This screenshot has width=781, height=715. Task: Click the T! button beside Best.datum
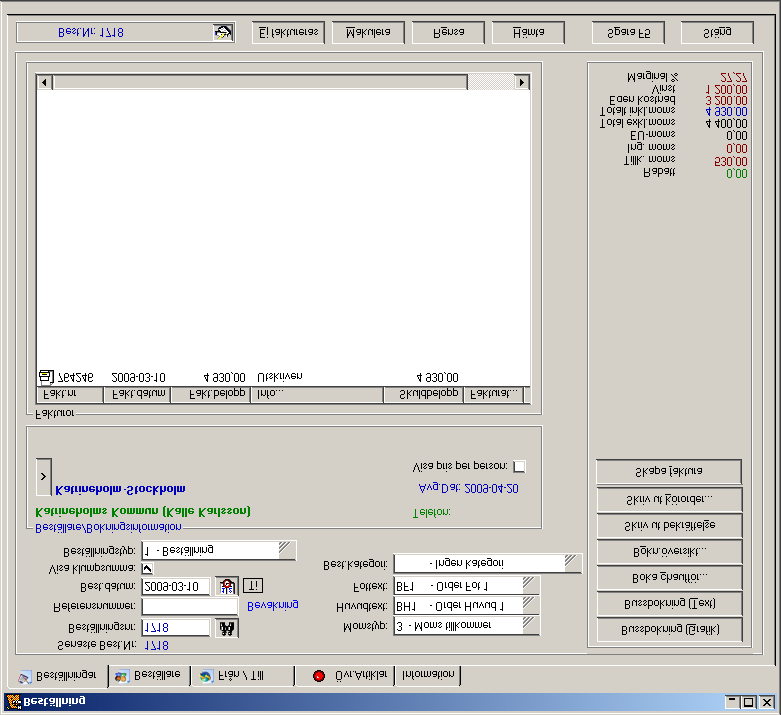[253, 585]
